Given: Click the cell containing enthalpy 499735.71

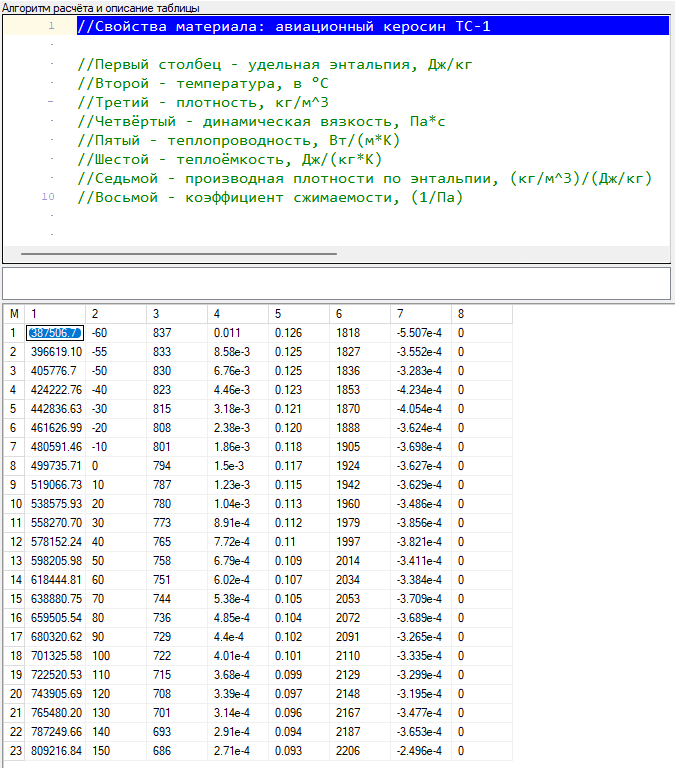Looking at the screenshot, I should click(x=54, y=465).
